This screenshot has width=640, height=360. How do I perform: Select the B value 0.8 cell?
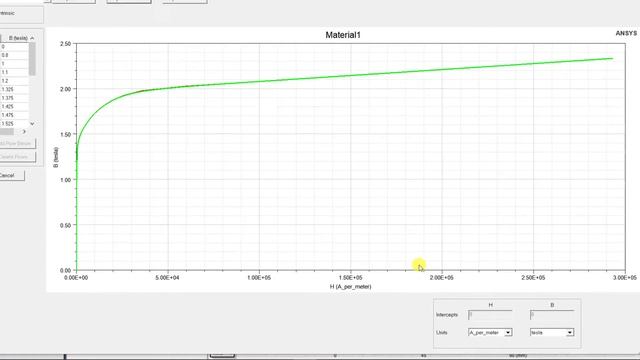tap(14, 55)
